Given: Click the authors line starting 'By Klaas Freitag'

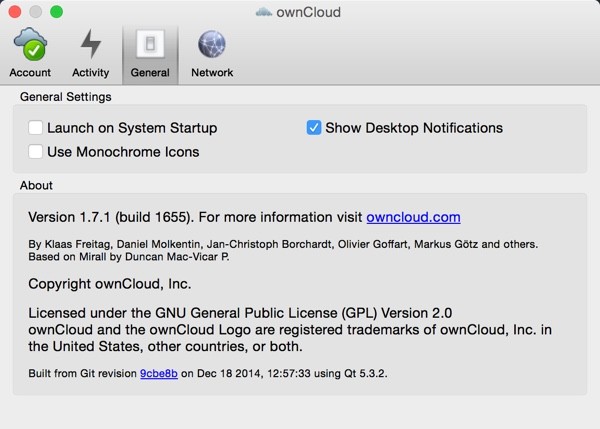Looking at the screenshot, I should (x=283, y=244).
